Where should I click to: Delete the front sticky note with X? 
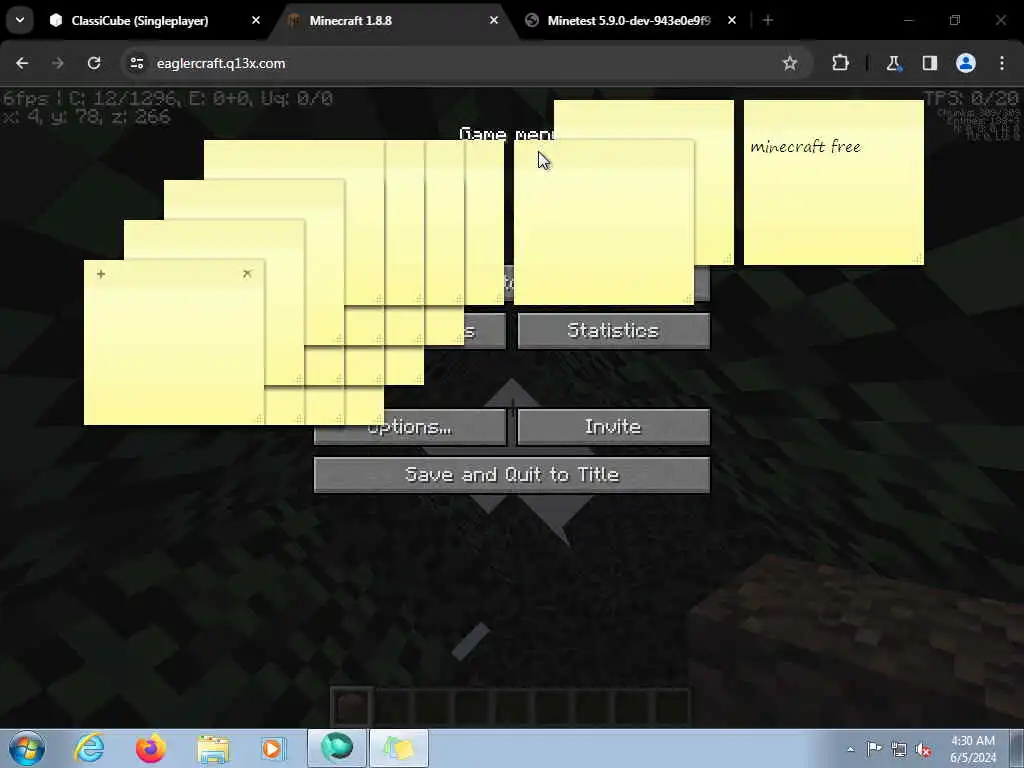(x=247, y=274)
